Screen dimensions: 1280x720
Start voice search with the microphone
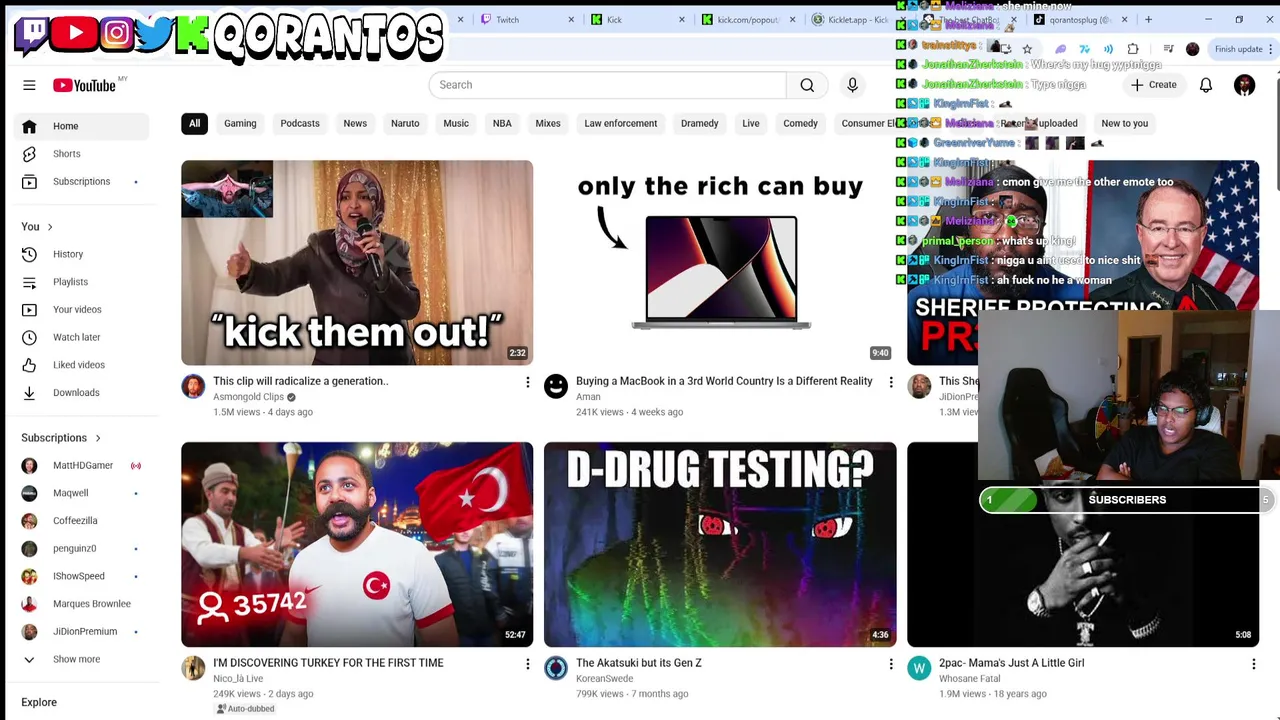tap(852, 85)
